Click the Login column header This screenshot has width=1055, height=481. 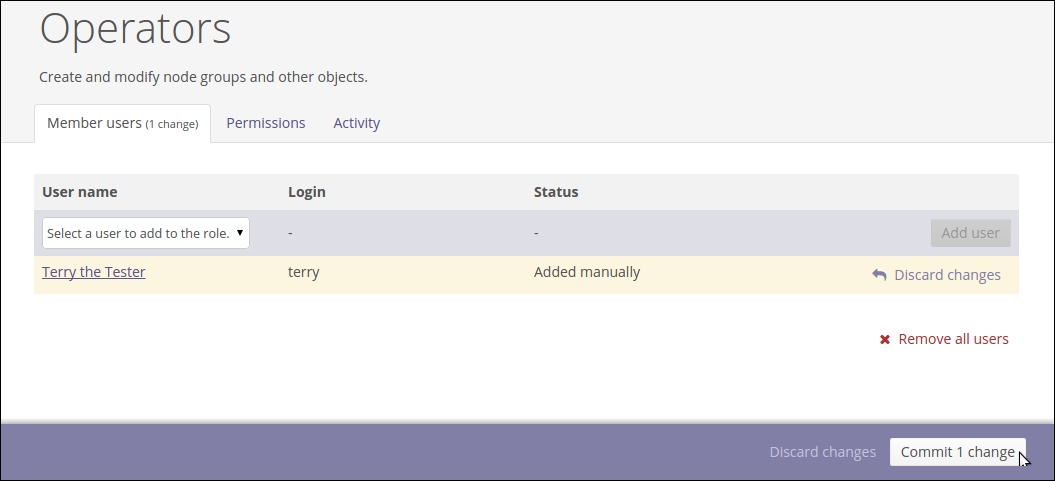[x=306, y=192]
